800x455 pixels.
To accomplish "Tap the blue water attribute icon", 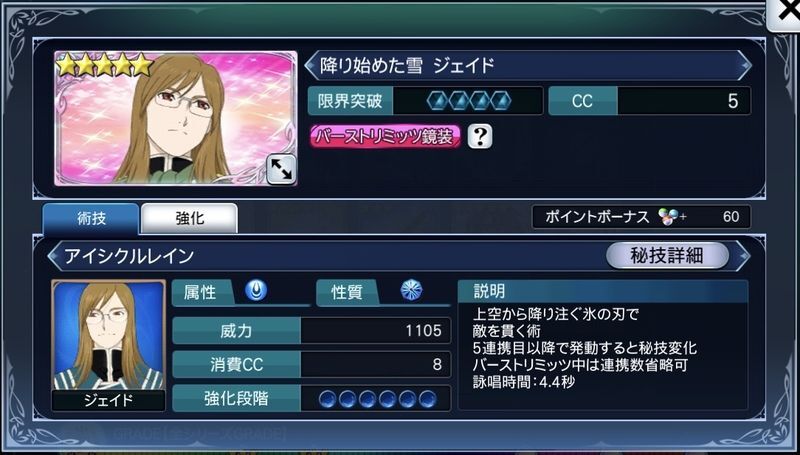I will coord(256,291).
